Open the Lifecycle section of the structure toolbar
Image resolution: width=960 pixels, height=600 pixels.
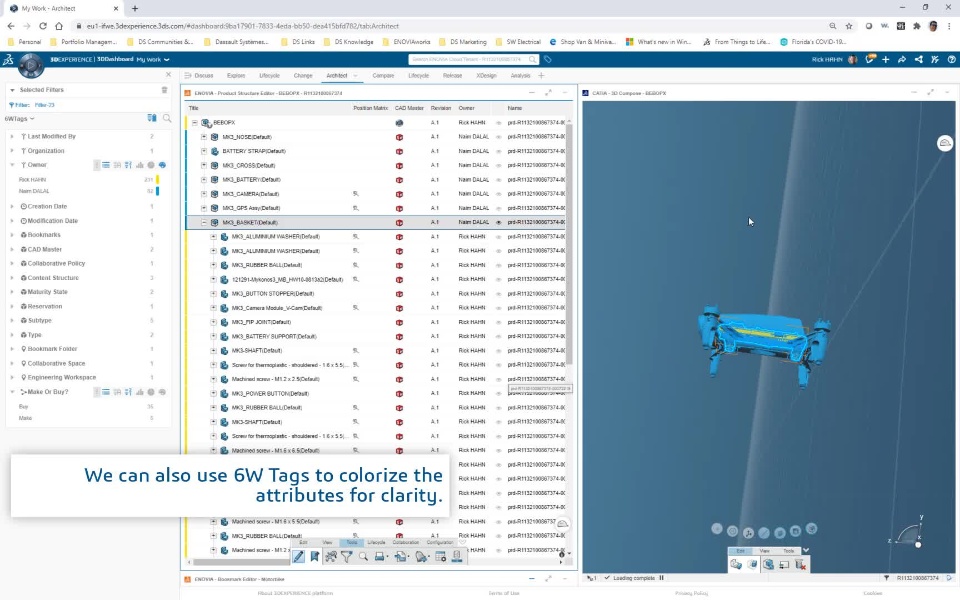coord(377,542)
